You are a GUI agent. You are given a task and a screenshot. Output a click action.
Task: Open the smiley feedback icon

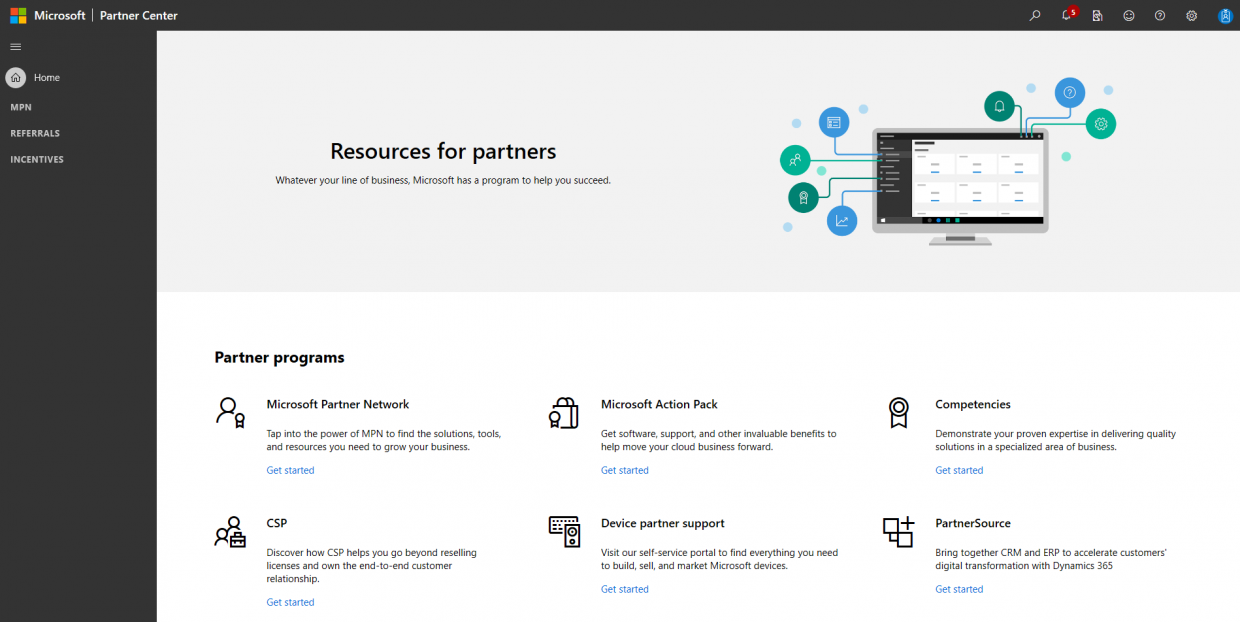pos(1129,15)
